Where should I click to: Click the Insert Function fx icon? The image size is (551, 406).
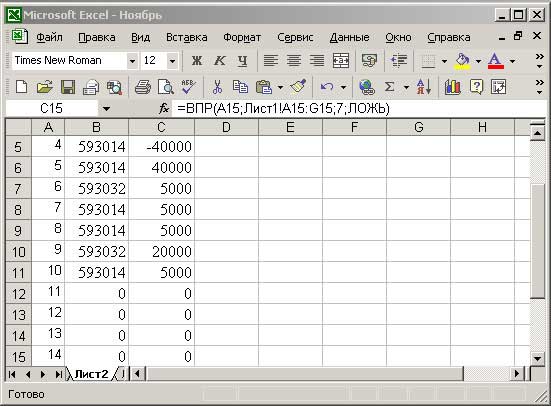(x=164, y=108)
